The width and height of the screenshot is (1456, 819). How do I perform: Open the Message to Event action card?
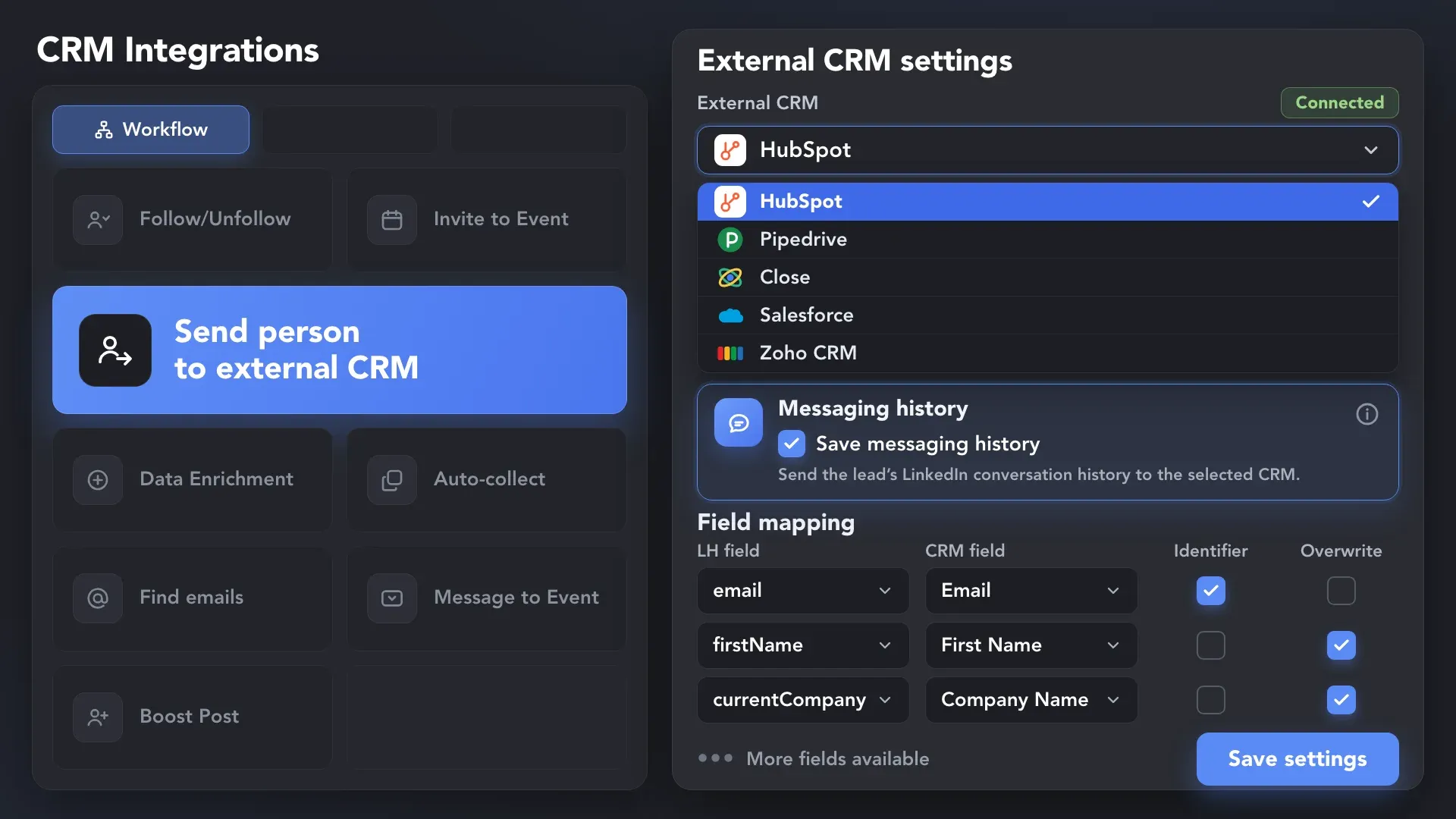point(487,598)
